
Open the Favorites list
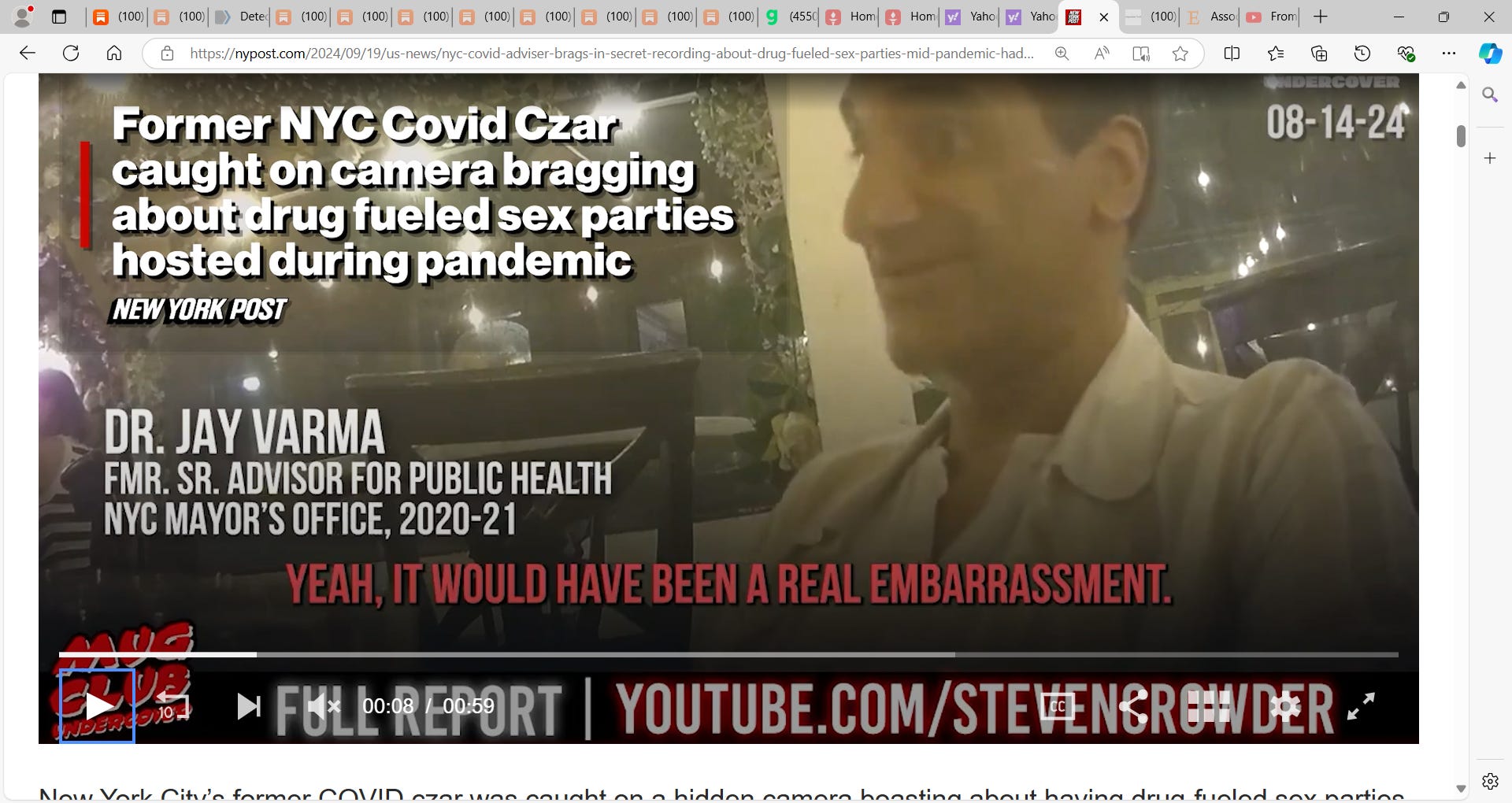click(1276, 54)
